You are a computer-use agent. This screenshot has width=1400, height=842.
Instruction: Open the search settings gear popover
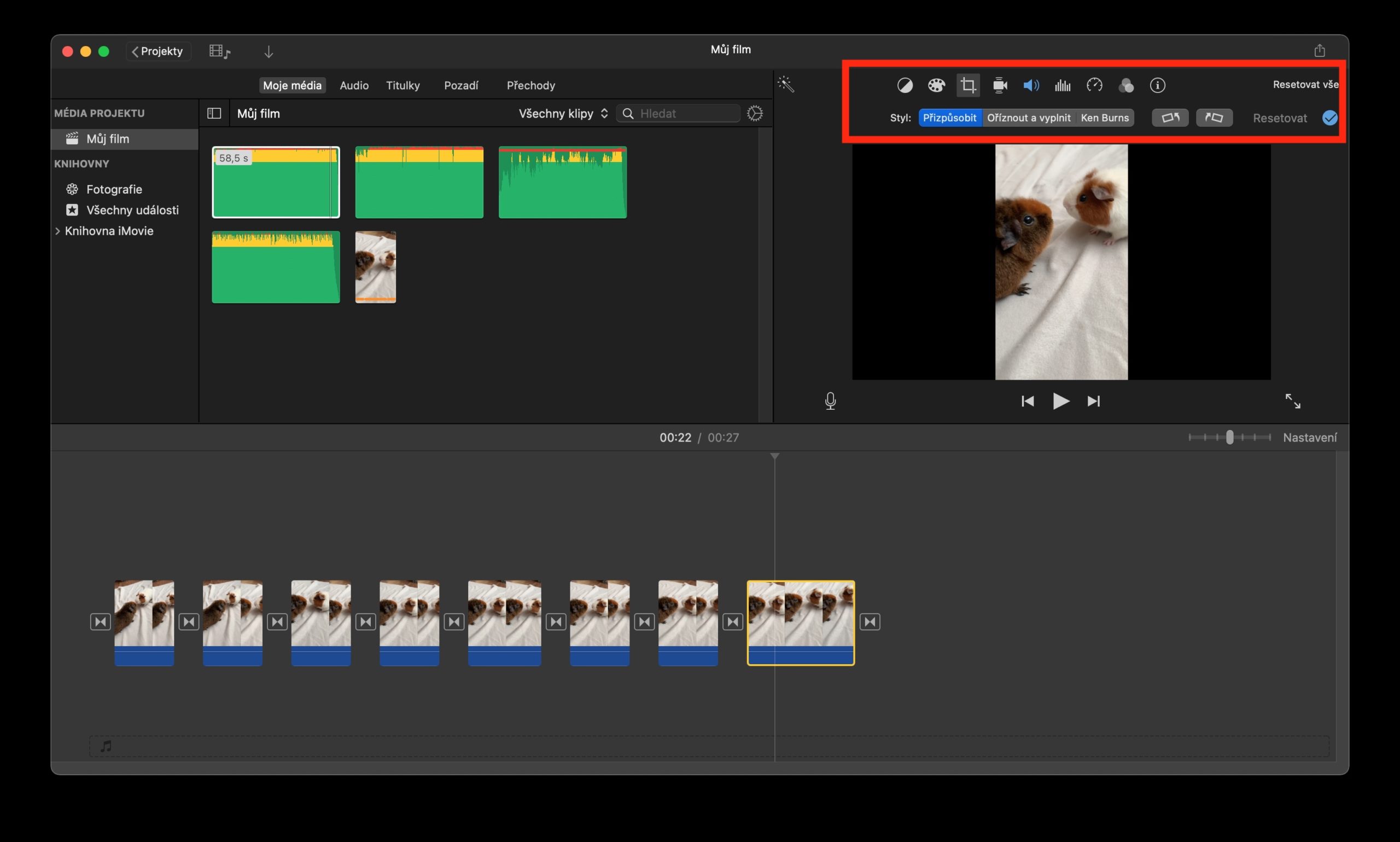click(755, 113)
